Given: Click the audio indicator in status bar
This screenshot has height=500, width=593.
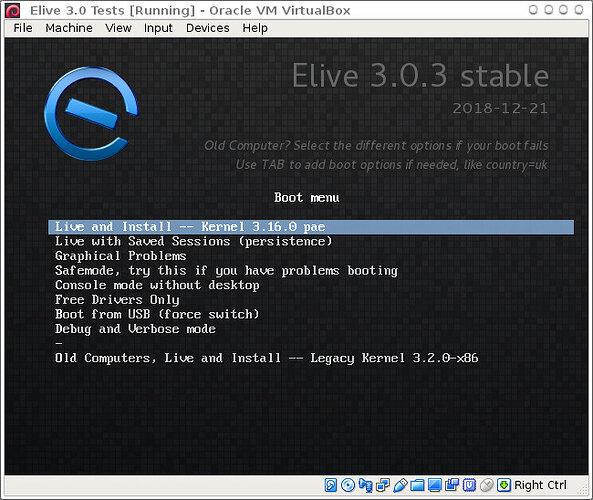Looking at the screenshot, I should coord(366,485).
